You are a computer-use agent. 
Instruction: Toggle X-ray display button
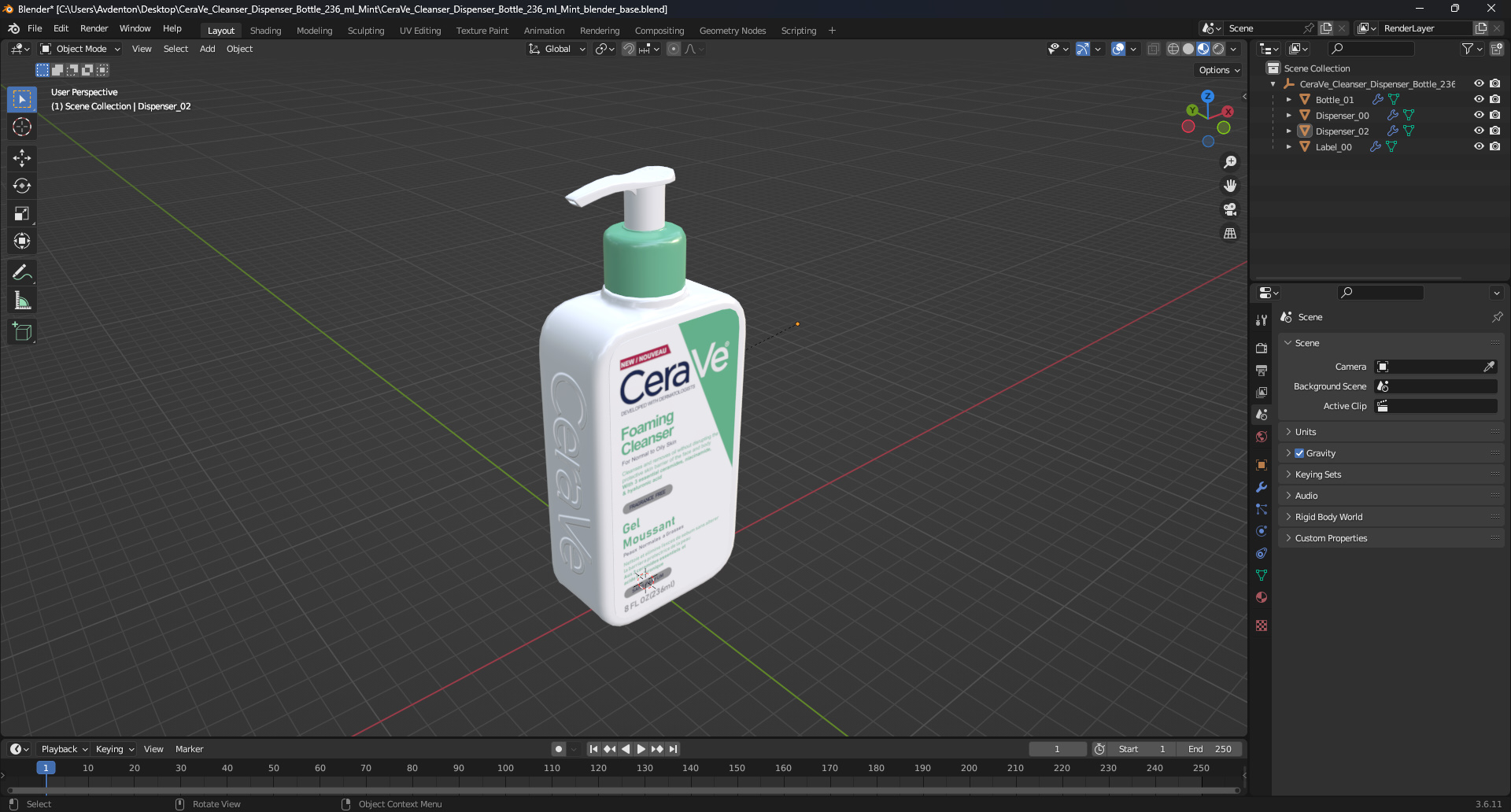point(1153,49)
